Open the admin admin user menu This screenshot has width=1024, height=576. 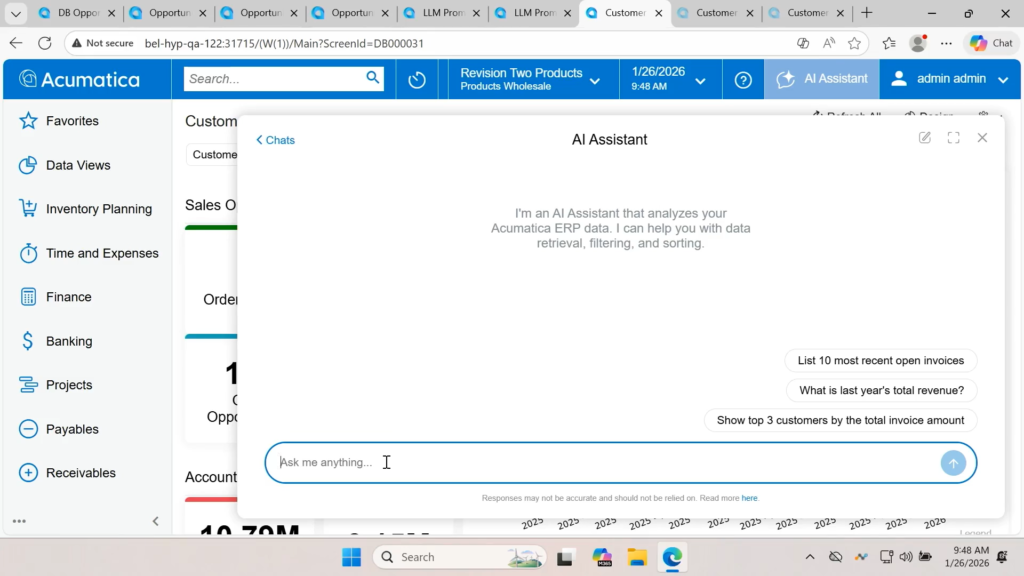click(951, 79)
